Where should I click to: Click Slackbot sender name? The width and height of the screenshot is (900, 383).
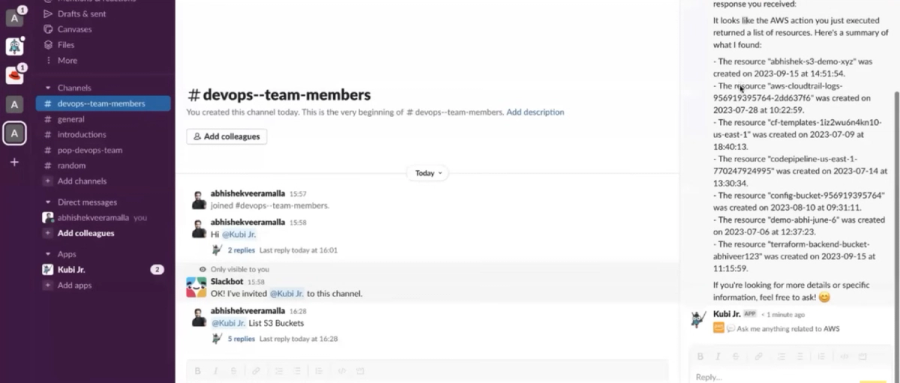click(x=227, y=281)
